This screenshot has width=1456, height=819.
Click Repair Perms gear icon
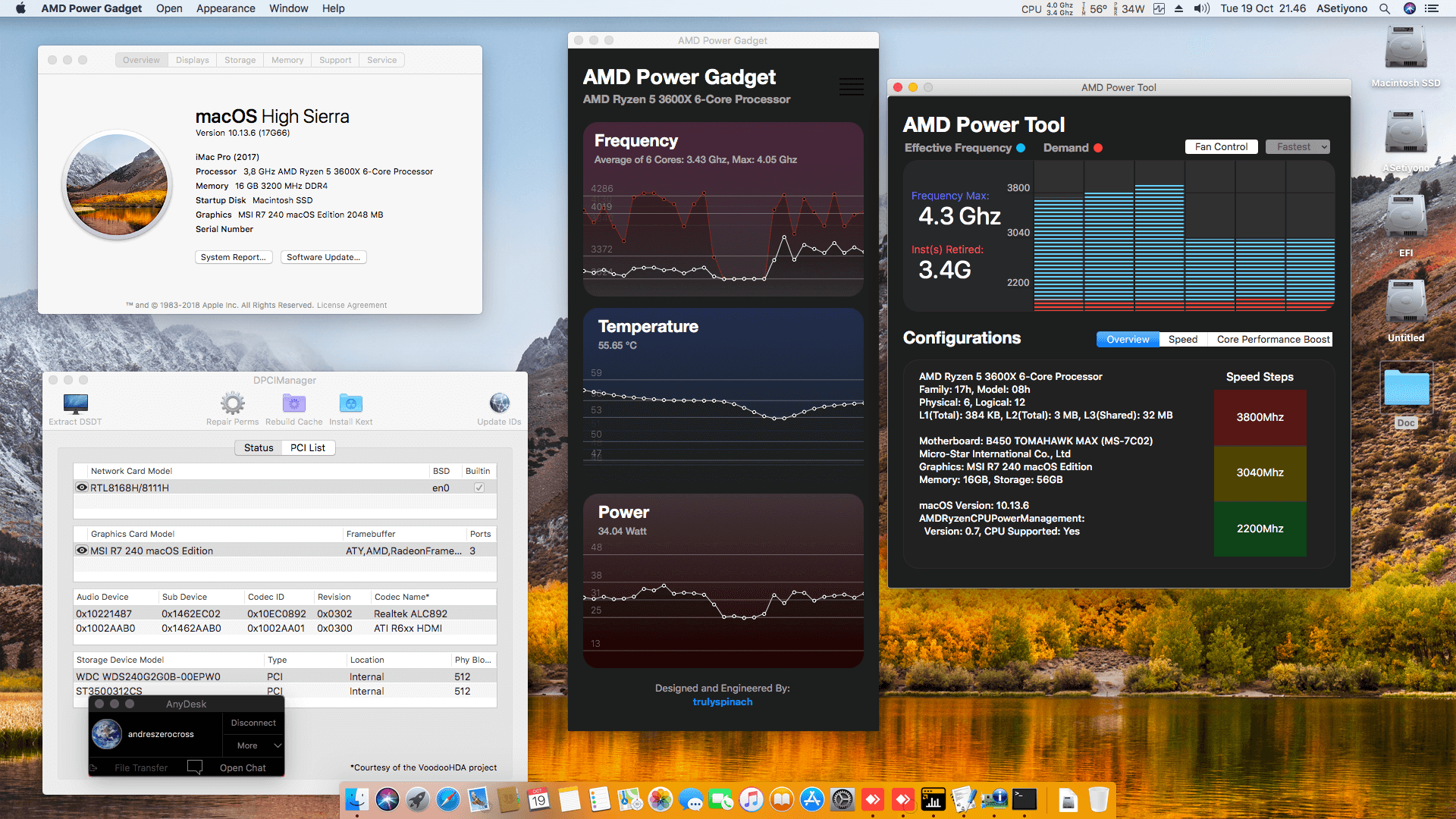[x=232, y=403]
